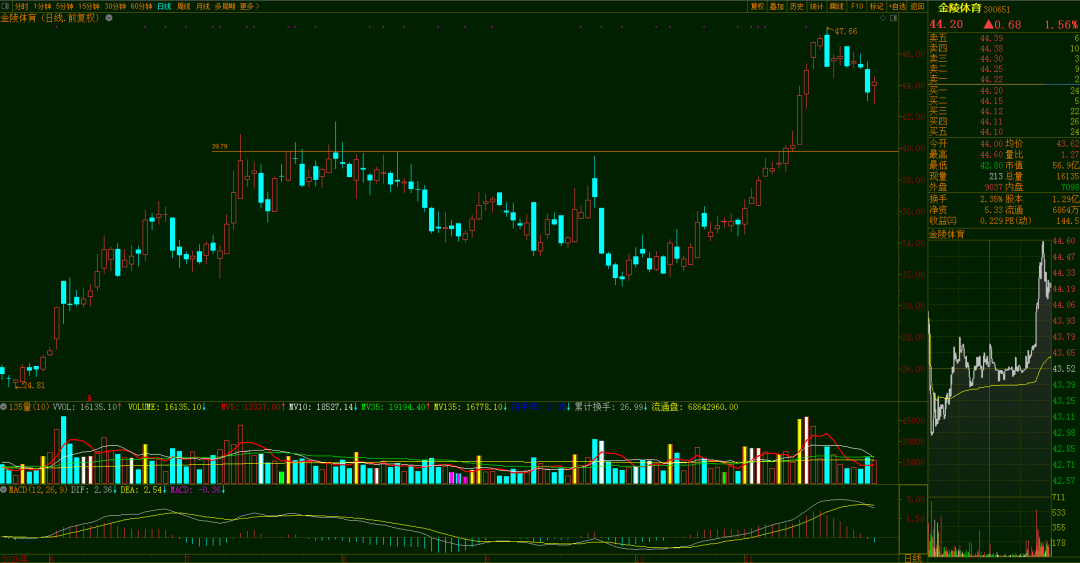
Task: Switch to the 日线 daily chart
Action: (x=164, y=6)
